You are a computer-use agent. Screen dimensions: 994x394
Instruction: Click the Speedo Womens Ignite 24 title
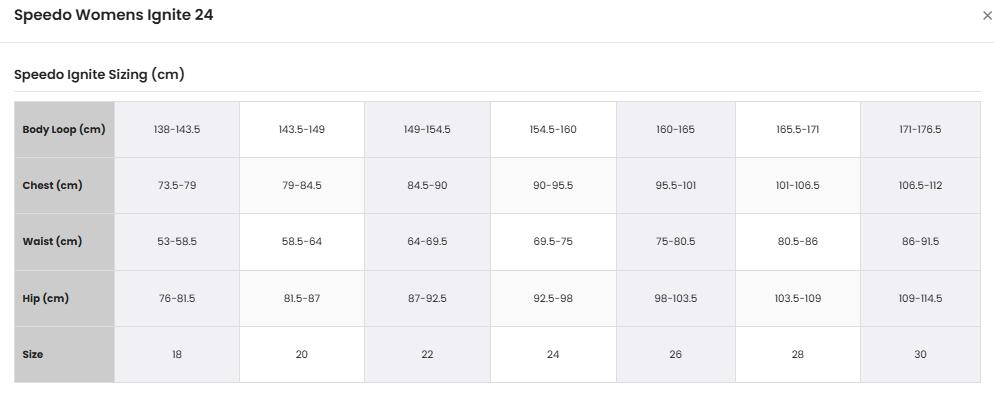click(x=113, y=16)
